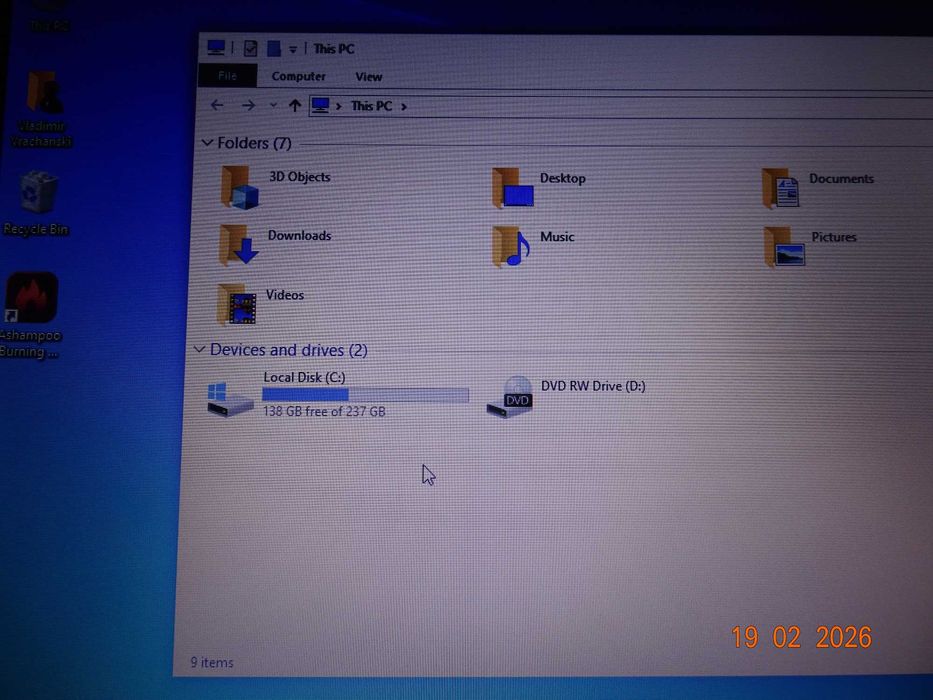Image resolution: width=933 pixels, height=700 pixels.
Task: Open the 3D Objects folder icon
Action: click(240, 188)
